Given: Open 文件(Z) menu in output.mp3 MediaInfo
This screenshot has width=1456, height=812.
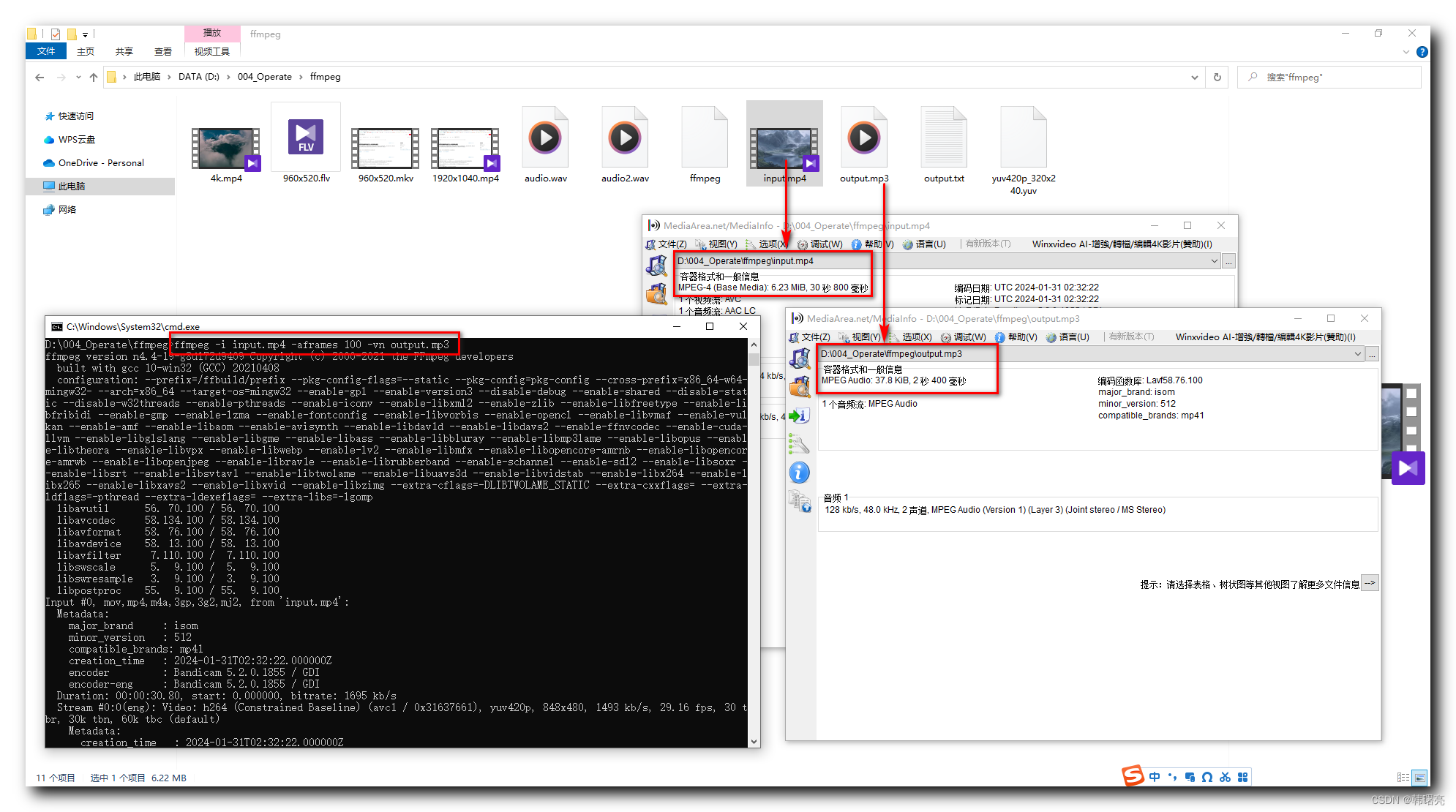Looking at the screenshot, I should (x=810, y=337).
